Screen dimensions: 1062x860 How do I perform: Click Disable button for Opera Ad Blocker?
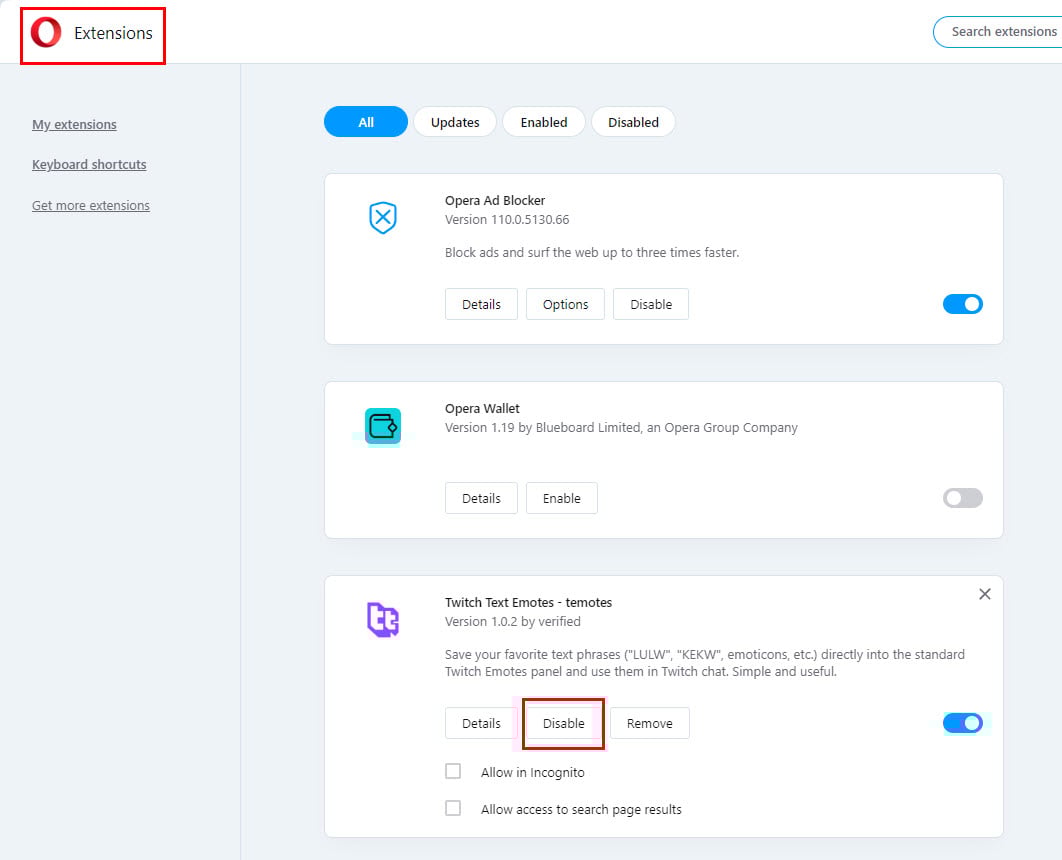pyautogui.click(x=651, y=304)
